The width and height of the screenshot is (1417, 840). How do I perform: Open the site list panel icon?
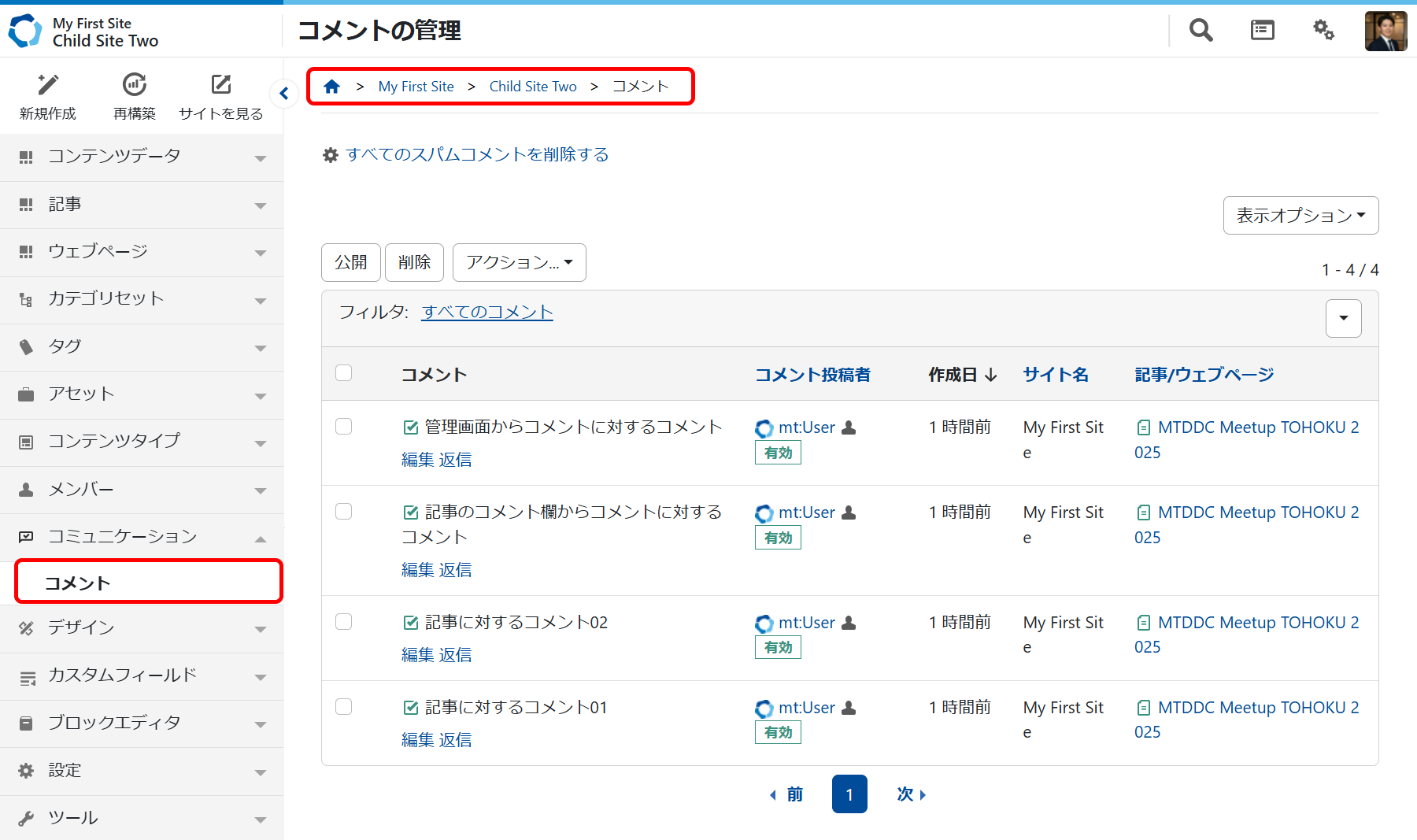point(1262,30)
